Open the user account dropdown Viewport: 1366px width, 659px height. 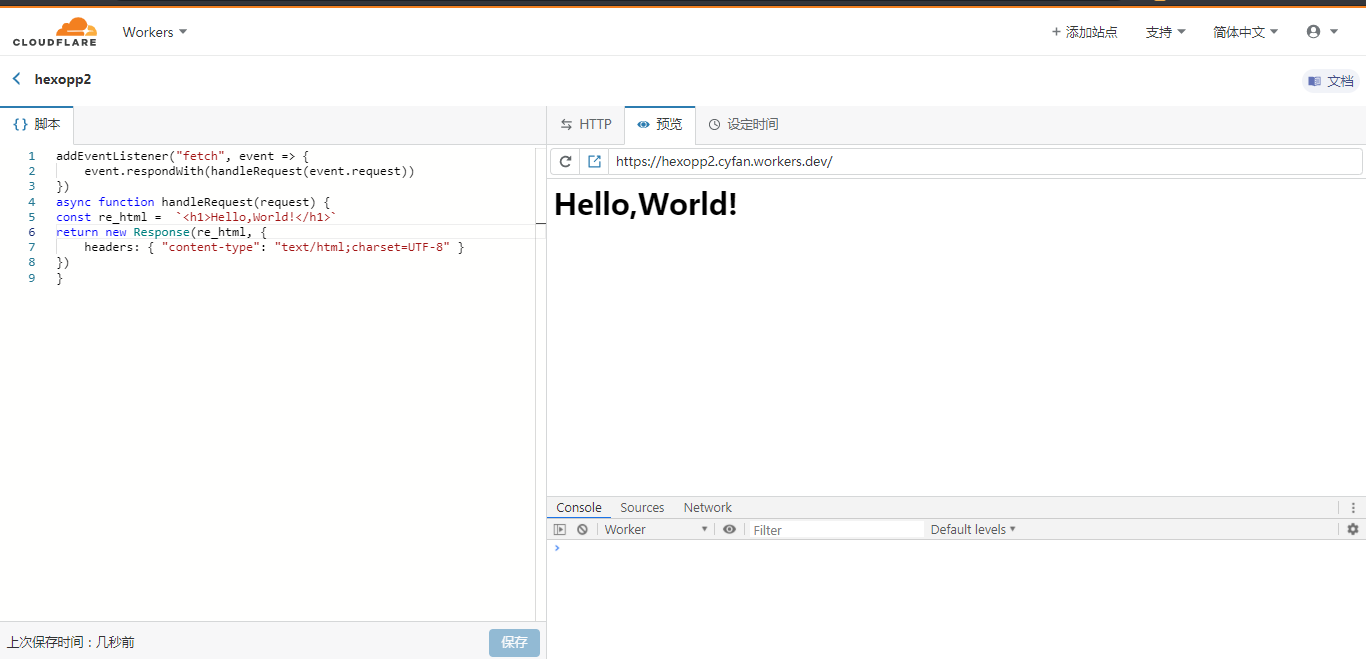pos(1322,32)
